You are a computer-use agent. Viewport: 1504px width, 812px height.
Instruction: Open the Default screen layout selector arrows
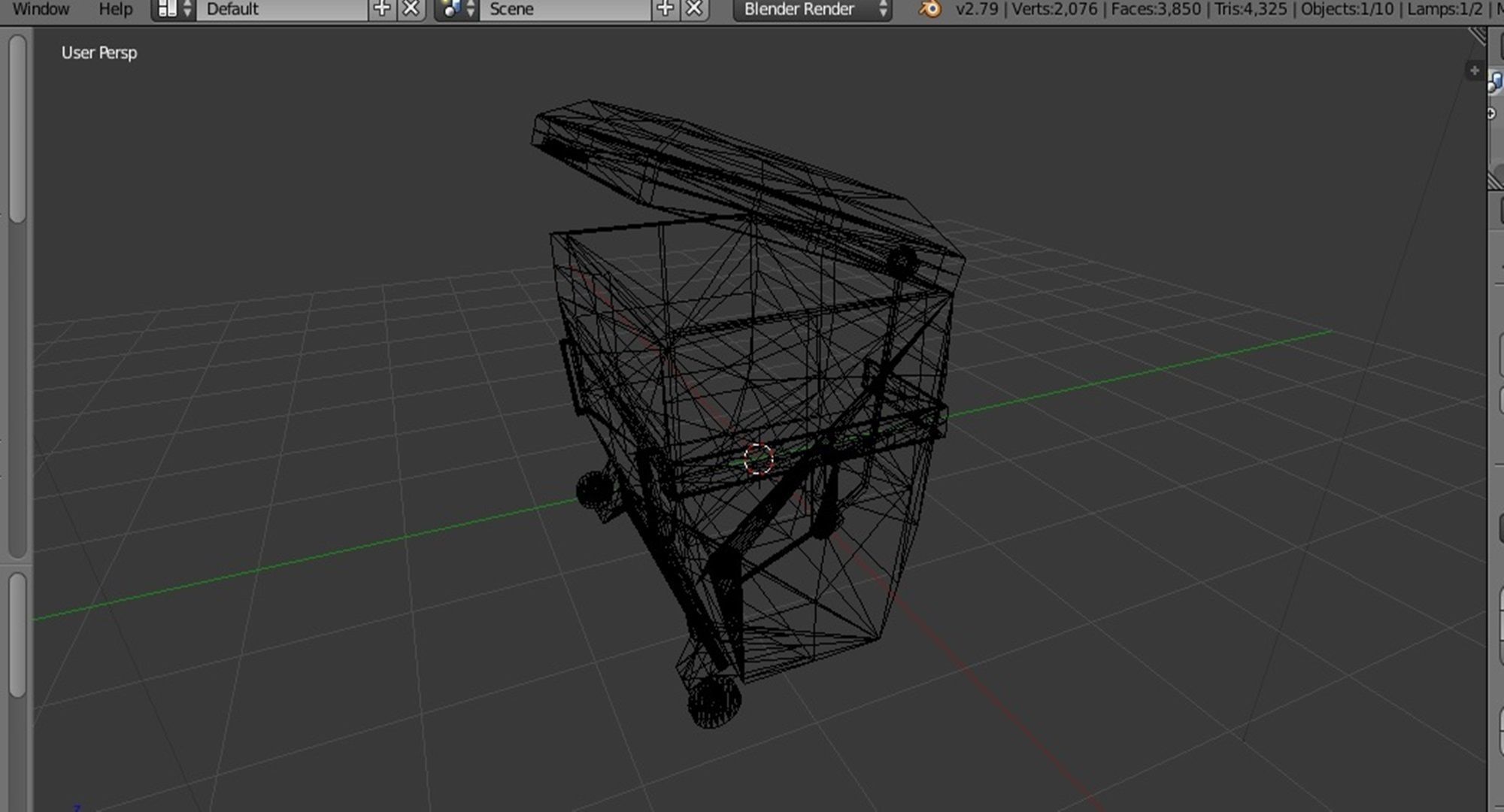point(186,8)
